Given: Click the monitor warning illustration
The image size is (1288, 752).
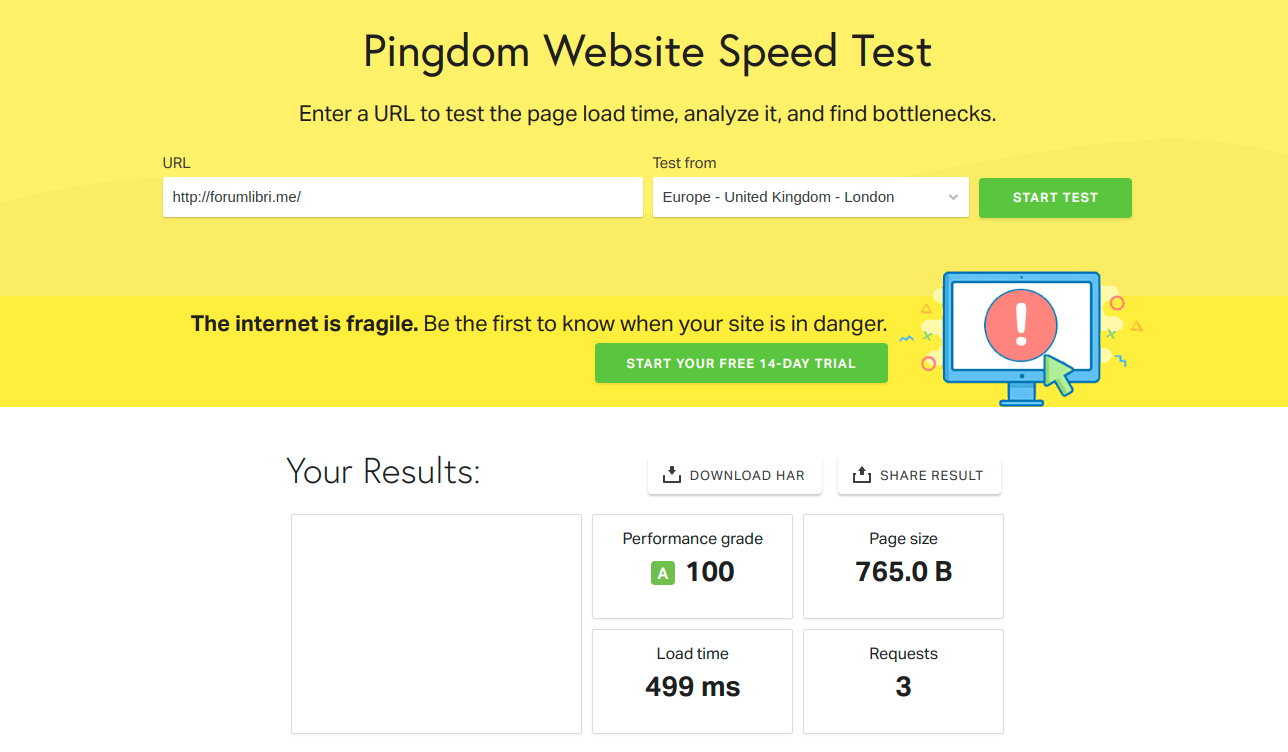Looking at the screenshot, I should point(1021,337).
